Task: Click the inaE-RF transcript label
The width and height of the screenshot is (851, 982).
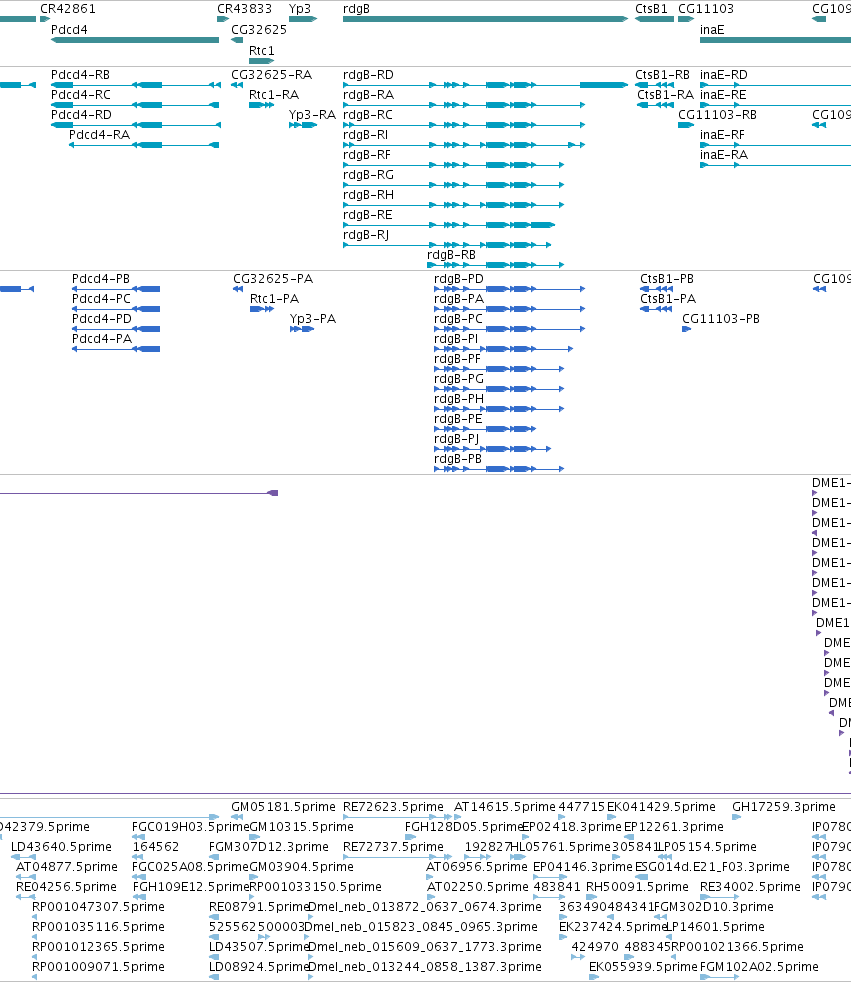Action: tap(723, 135)
